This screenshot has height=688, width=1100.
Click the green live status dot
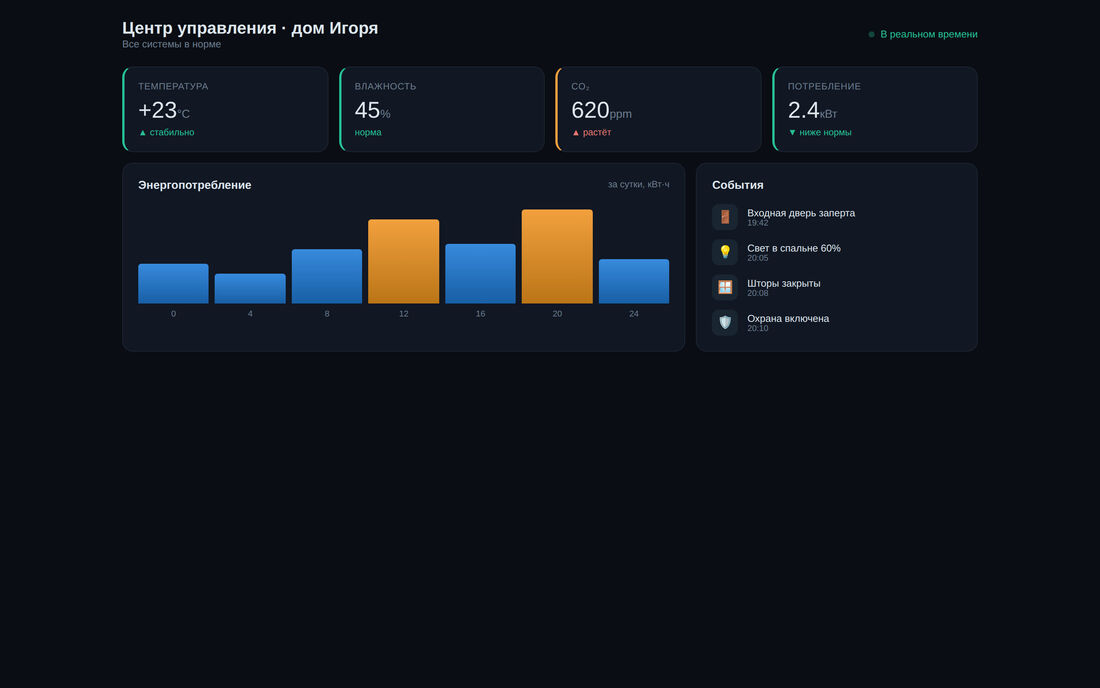click(871, 34)
